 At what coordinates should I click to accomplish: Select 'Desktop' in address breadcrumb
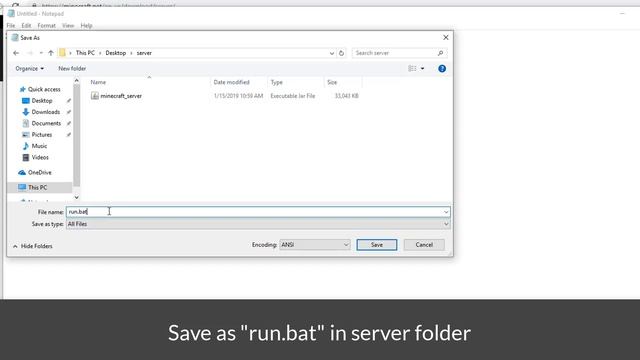(116, 53)
